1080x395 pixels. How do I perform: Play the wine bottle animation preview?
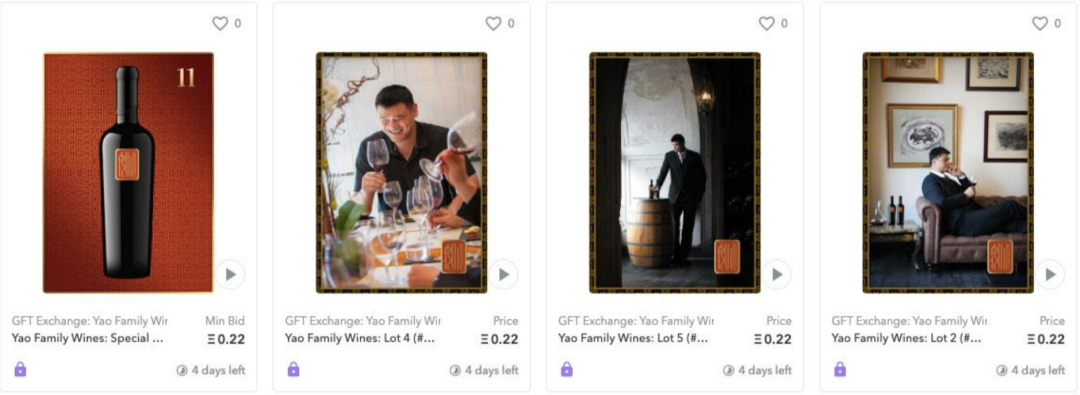click(230, 274)
